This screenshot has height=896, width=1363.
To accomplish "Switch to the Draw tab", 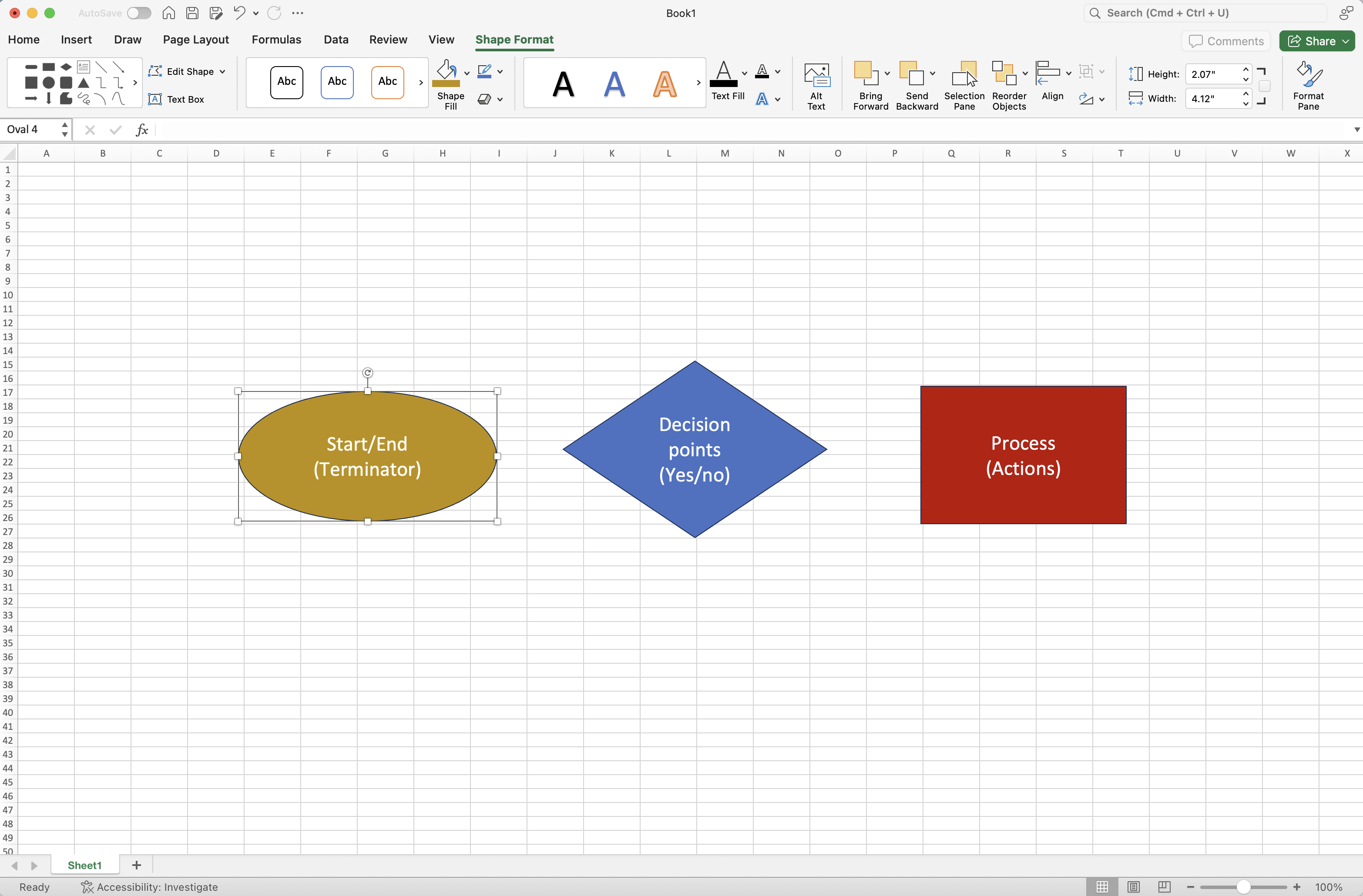I will pyautogui.click(x=127, y=40).
